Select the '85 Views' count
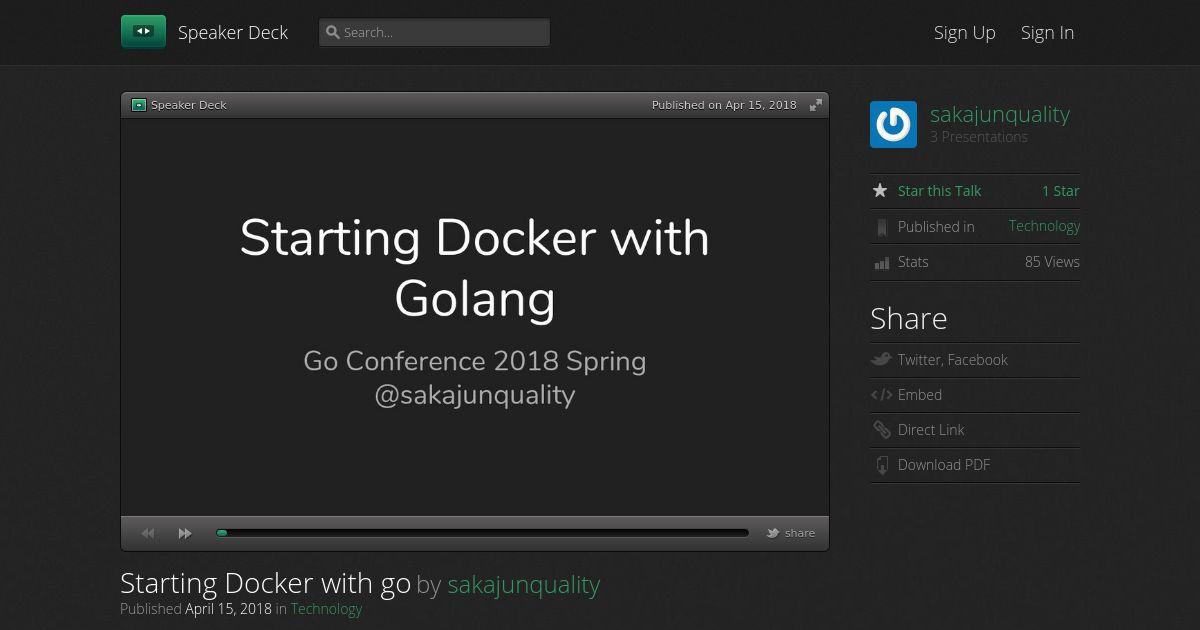Image resolution: width=1200 pixels, height=630 pixels. pos(1052,262)
